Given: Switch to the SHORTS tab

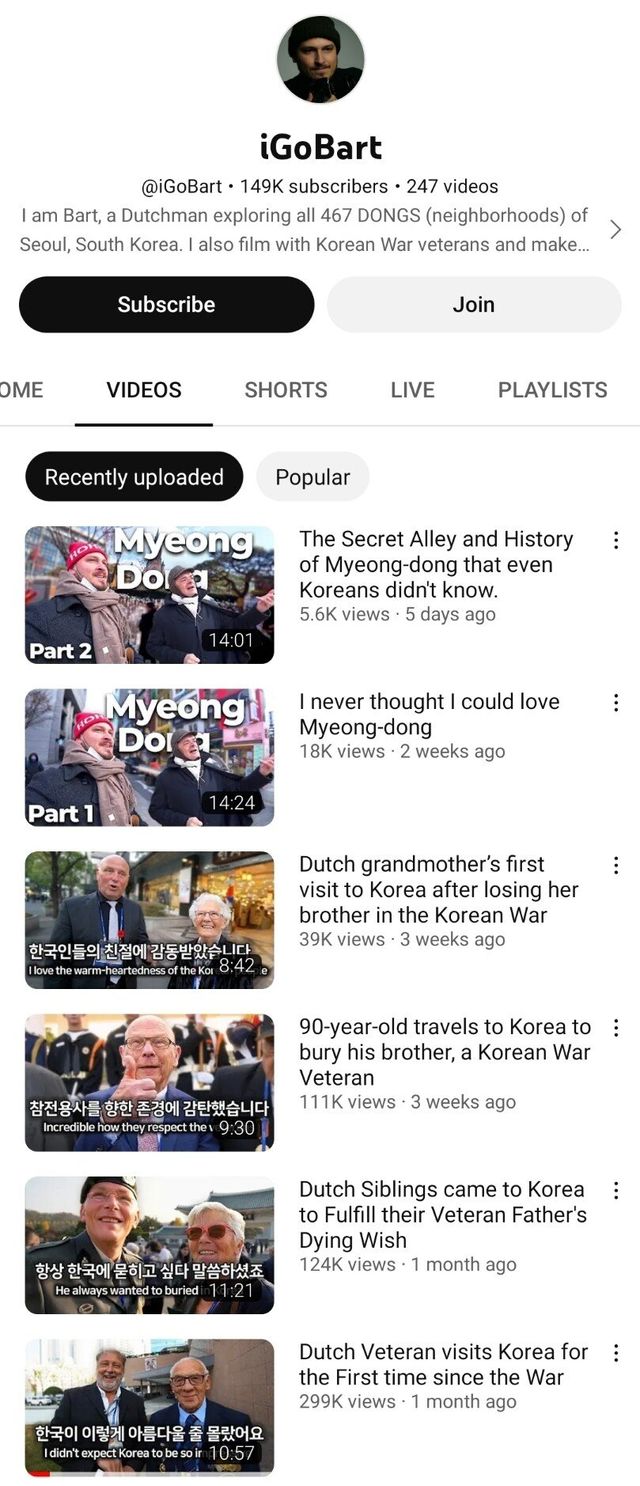Looking at the screenshot, I should pos(286,390).
